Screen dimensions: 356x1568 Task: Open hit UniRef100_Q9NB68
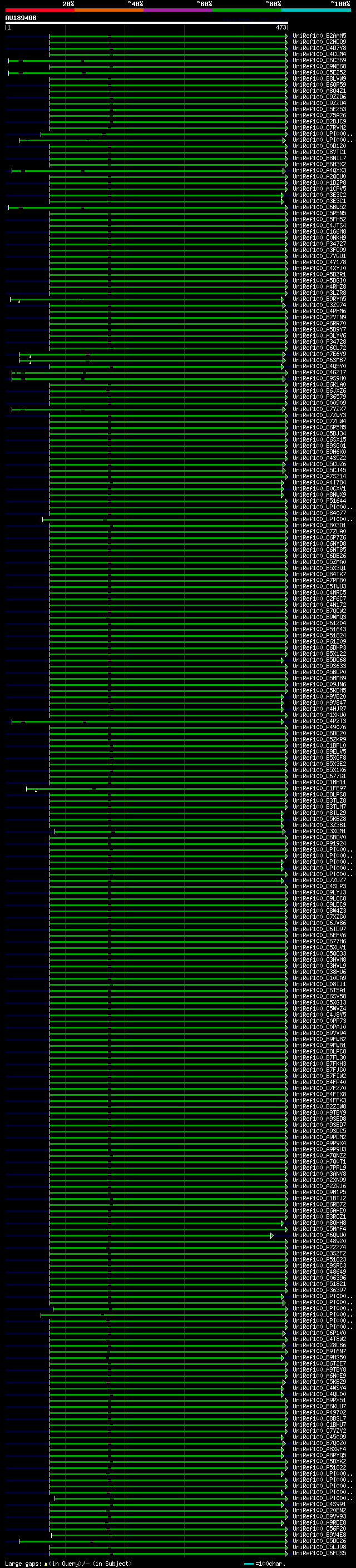pos(319,66)
